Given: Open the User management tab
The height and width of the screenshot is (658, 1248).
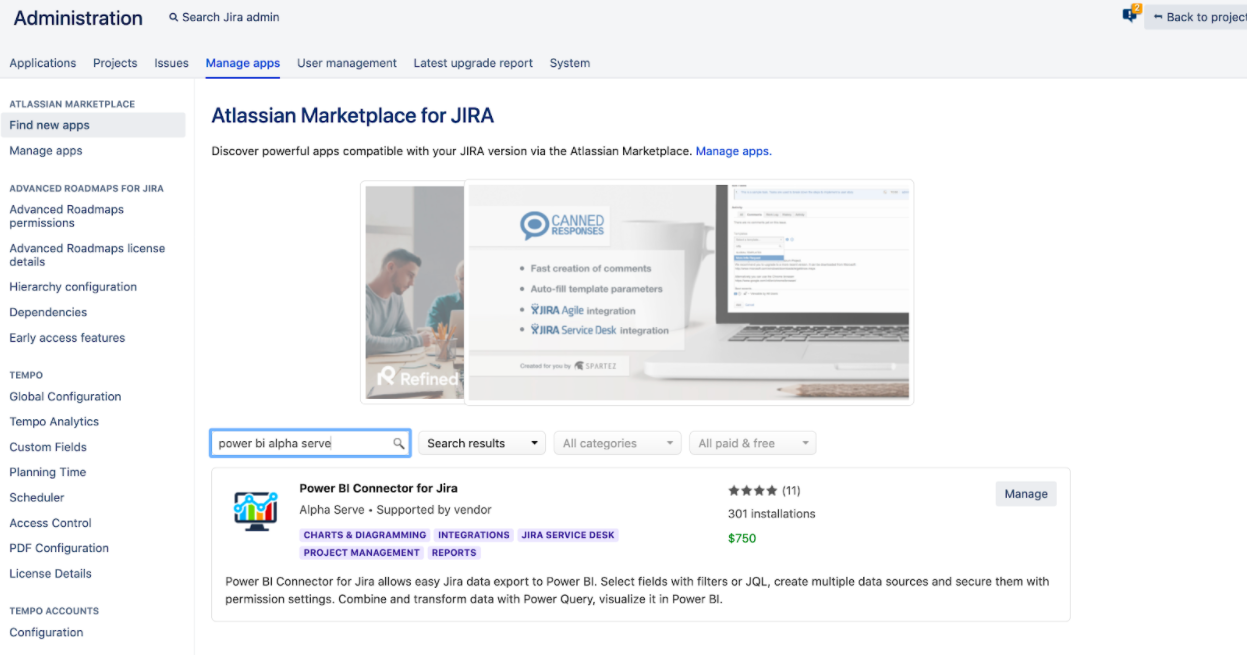Looking at the screenshot, I should click(347, 63).
